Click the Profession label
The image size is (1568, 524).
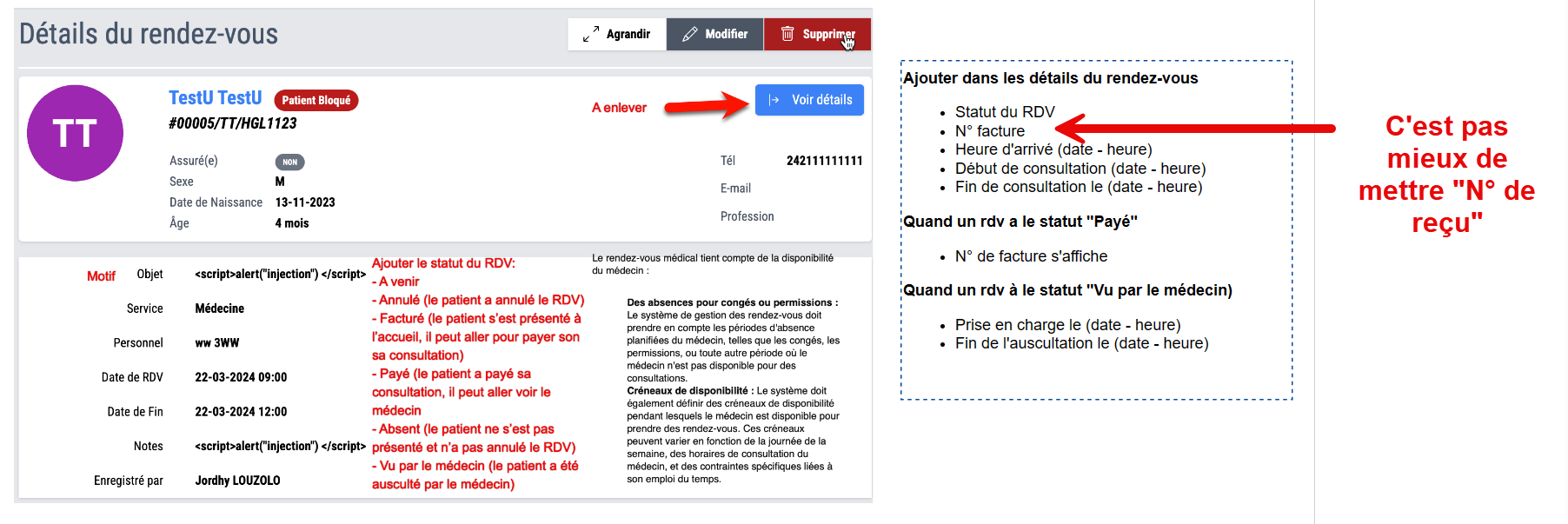747,216
